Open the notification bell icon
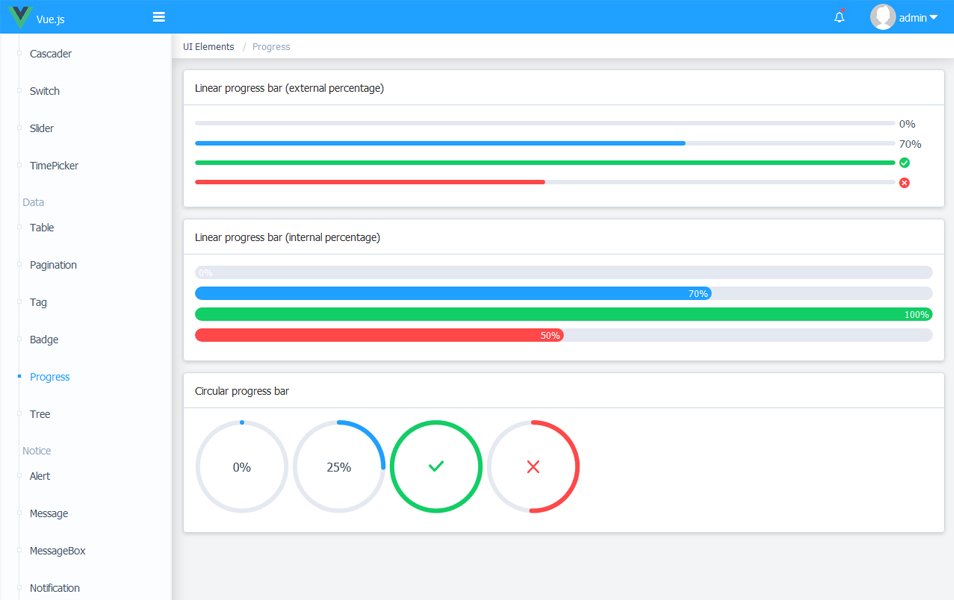The width and height of the screenshot is (954, 600). tap(839, 17)
